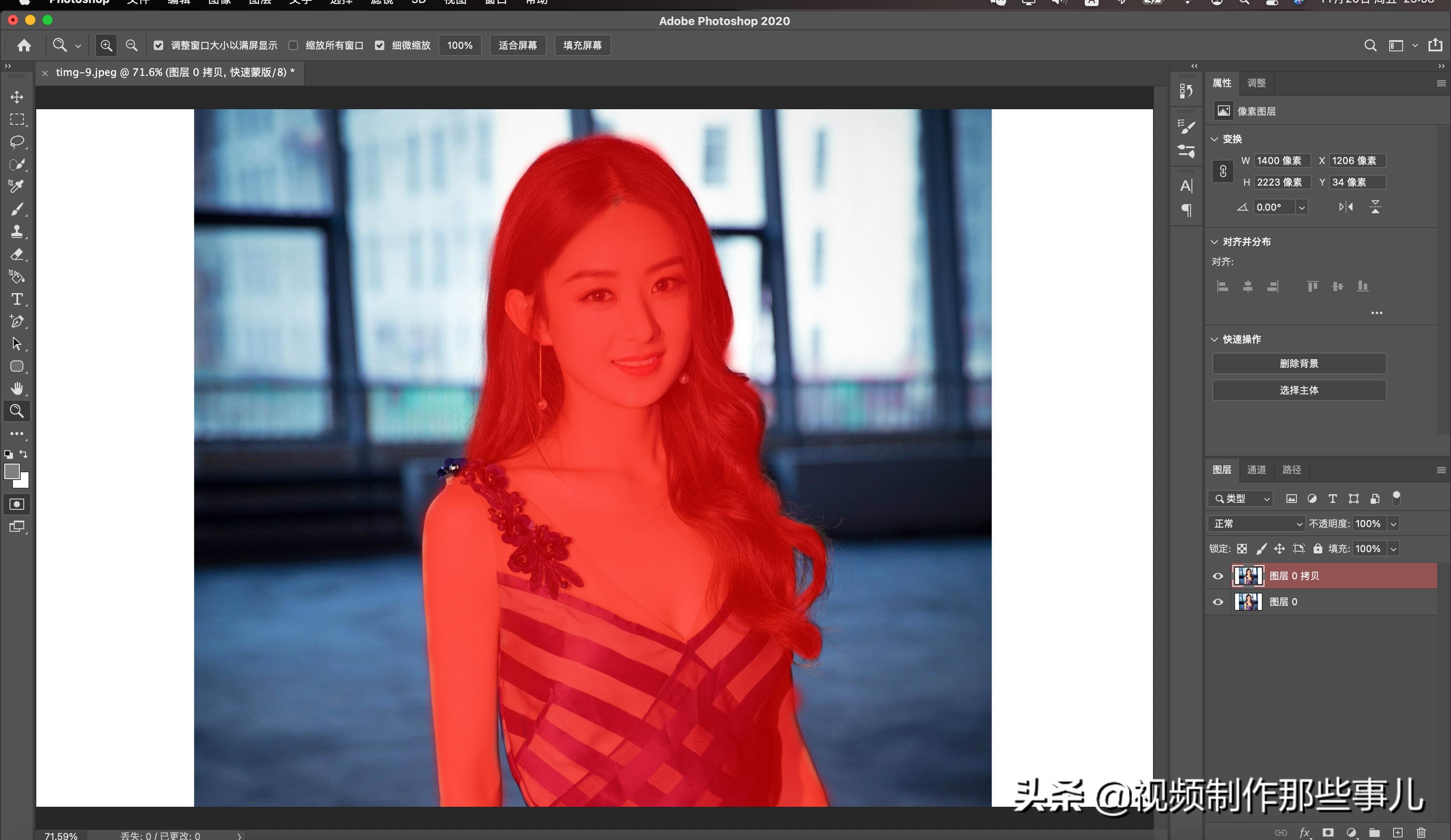
Task: Select the Brush tool
Action: pos(17,209)
